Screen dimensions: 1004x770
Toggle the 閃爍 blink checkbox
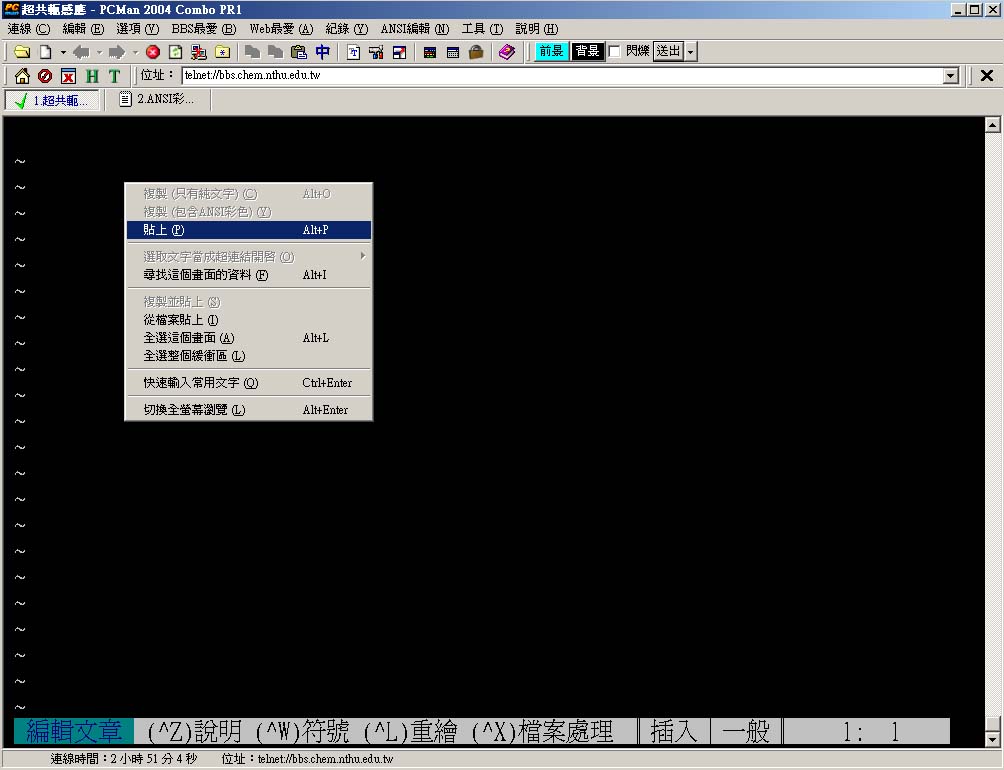615,51
